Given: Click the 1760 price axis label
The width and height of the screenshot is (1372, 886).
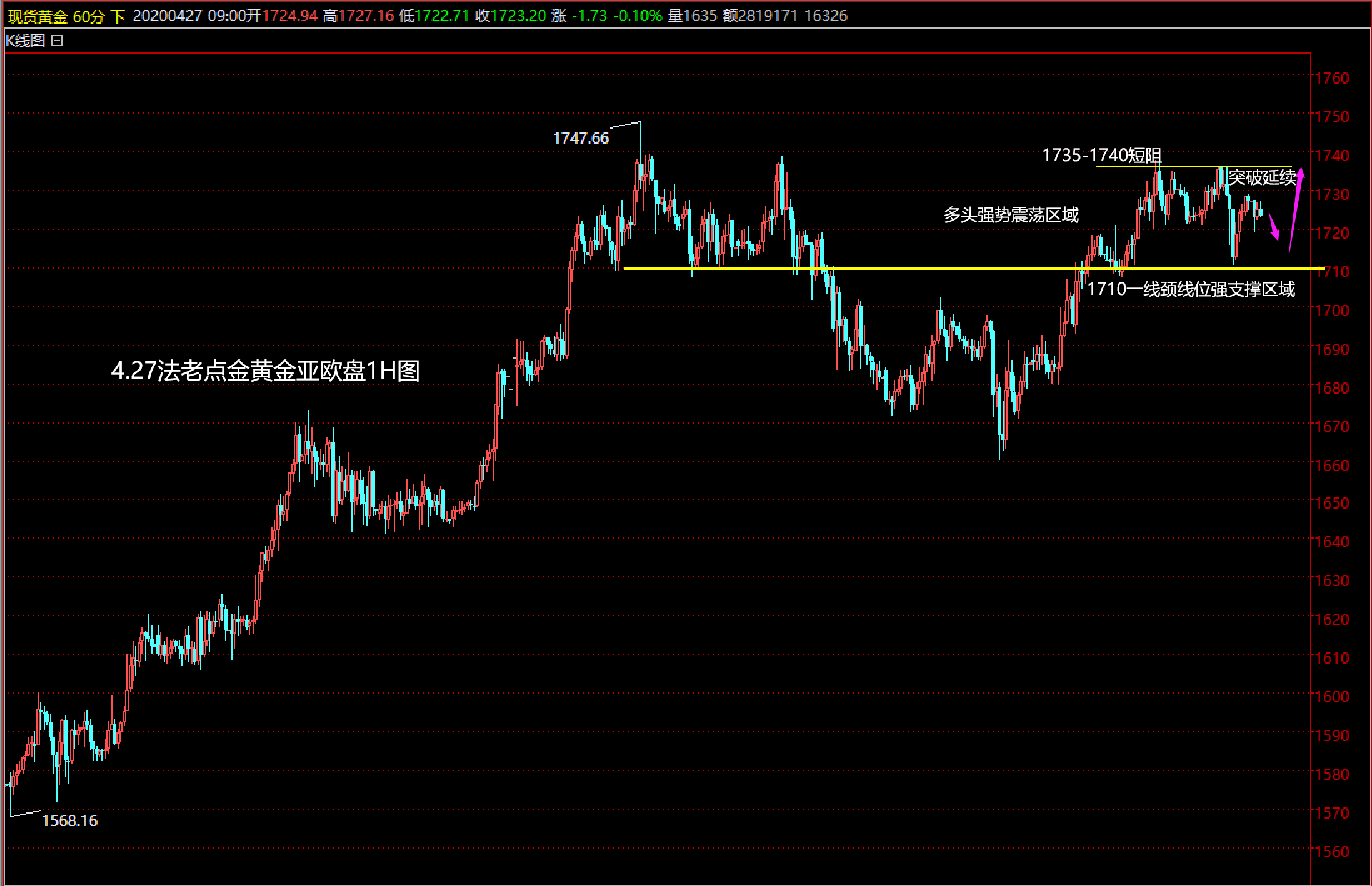Looking at the screenshot, I should (x=1332, y=78).
